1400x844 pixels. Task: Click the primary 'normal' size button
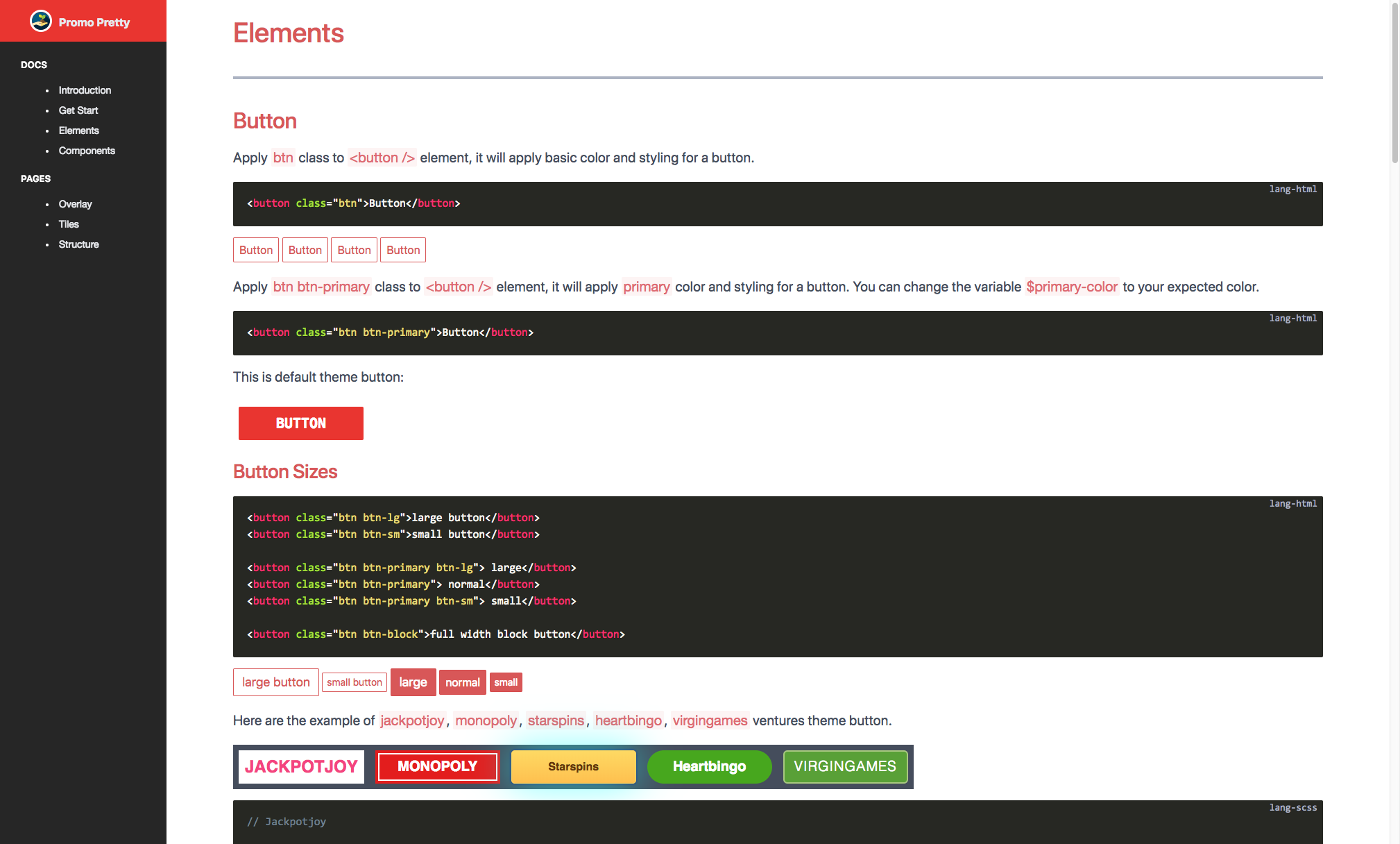(x=462, y=682)
